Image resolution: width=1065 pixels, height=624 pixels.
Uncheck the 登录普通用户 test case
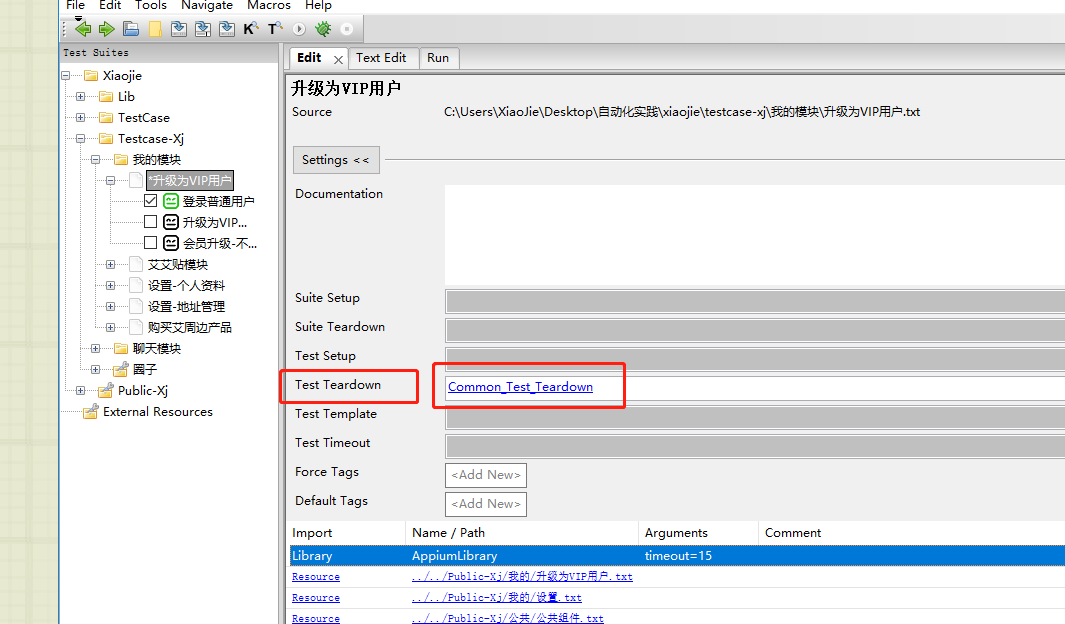tap(150, 201)
